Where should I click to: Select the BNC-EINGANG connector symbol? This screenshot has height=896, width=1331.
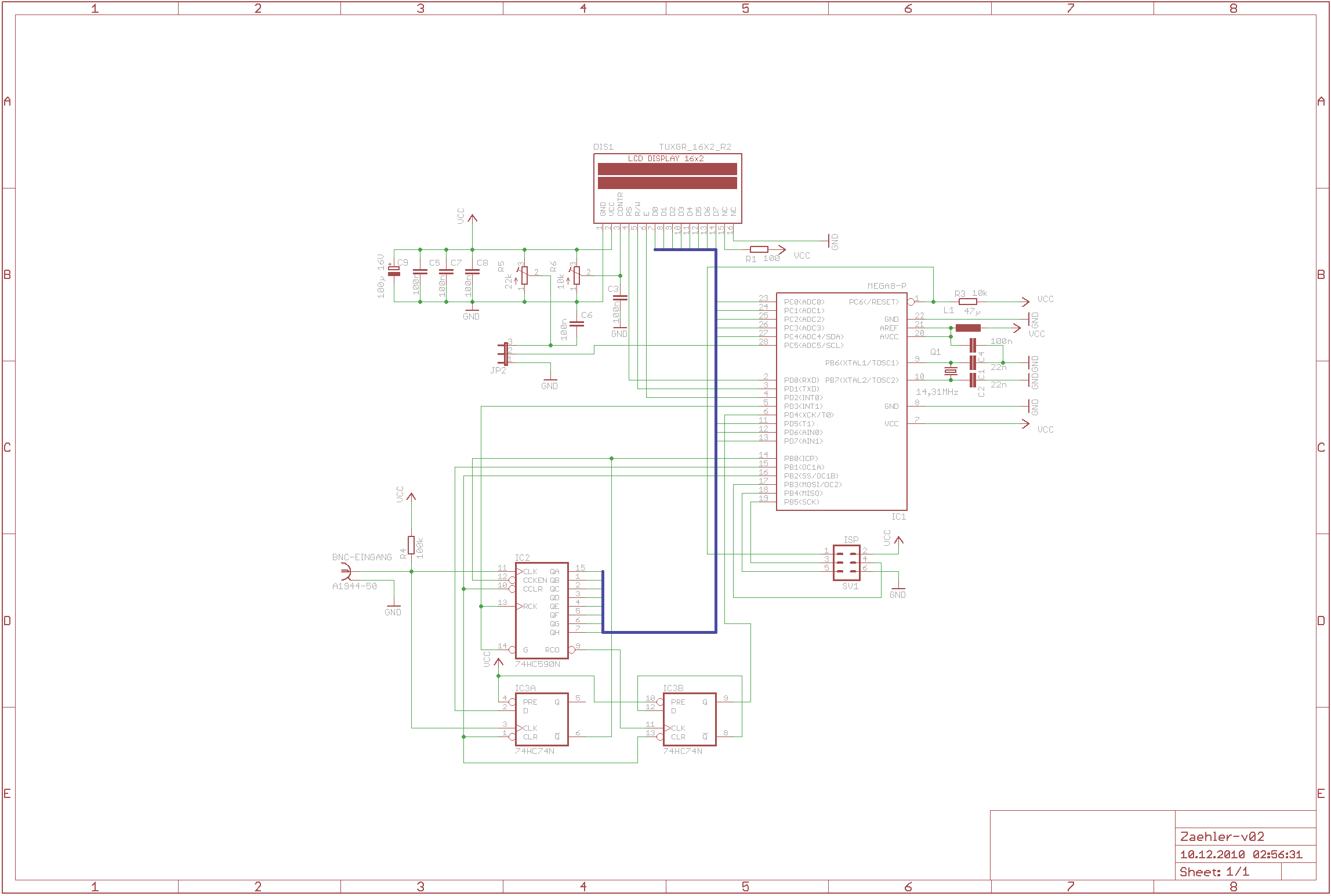pyautogui.click(x=346, y=571)
